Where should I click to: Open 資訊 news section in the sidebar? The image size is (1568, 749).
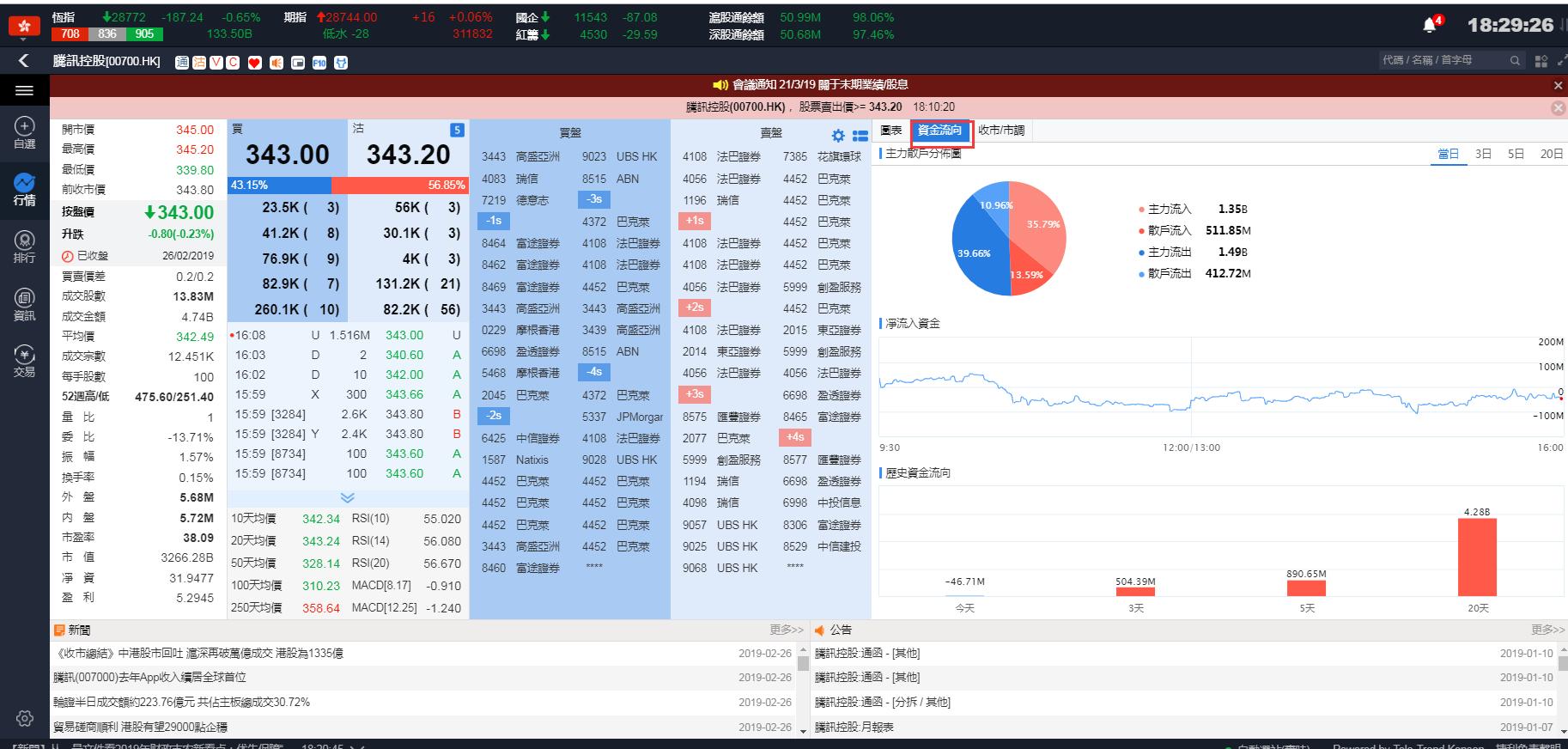pyautogui.click(x=24, y=304)
